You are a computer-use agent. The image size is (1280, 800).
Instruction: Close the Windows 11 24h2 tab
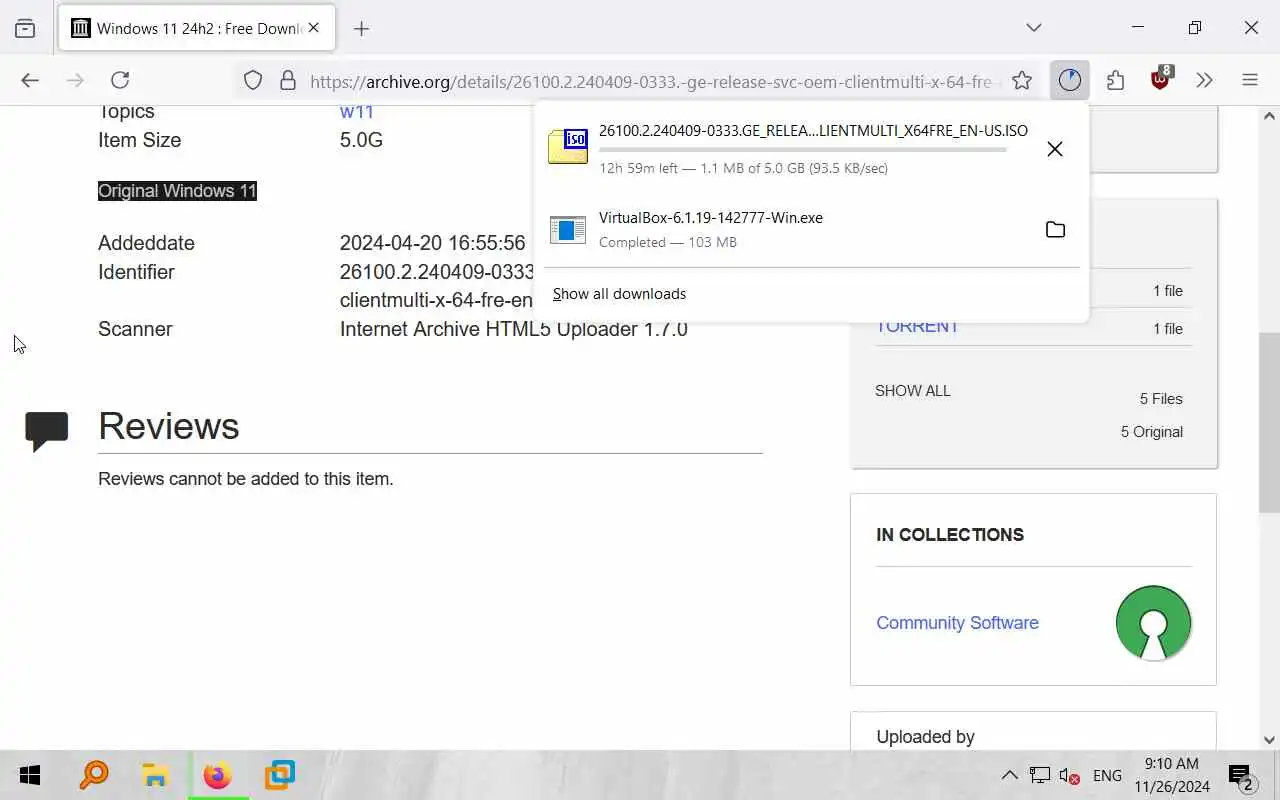click(x=314, y=28)
